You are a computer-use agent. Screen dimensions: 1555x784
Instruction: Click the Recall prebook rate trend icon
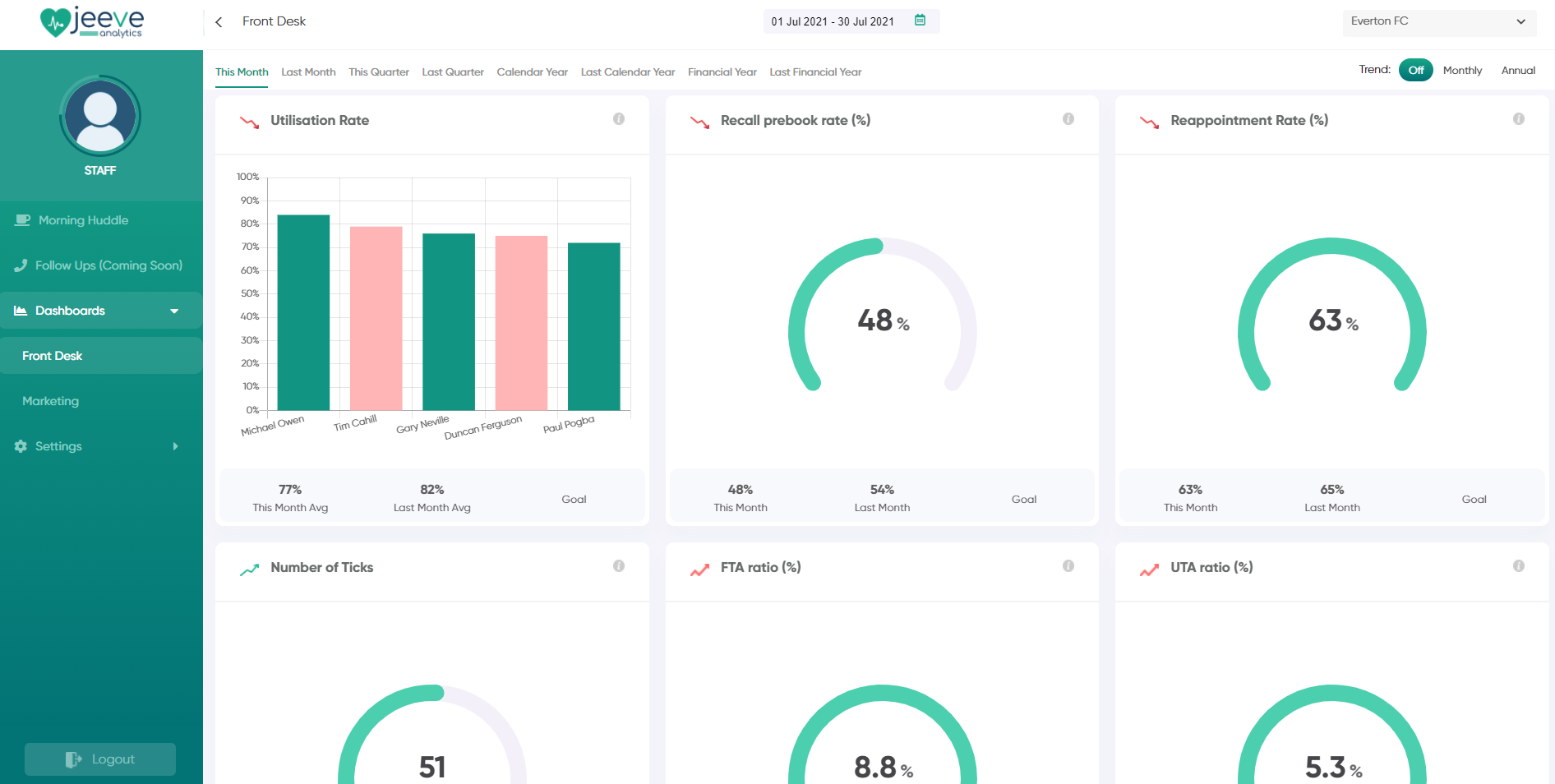699,122
